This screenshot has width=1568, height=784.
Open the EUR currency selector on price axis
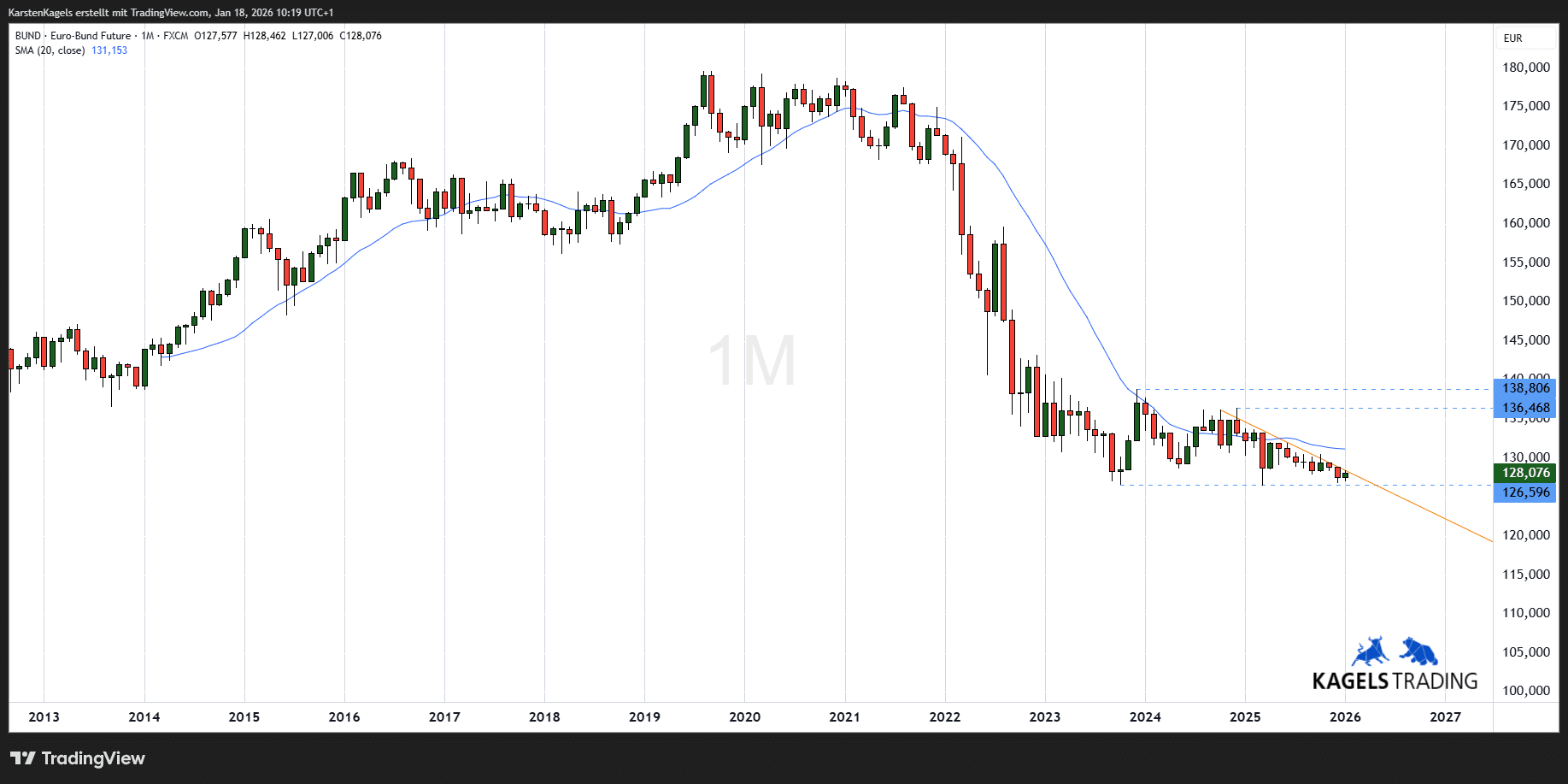(x=1513, y=38)
